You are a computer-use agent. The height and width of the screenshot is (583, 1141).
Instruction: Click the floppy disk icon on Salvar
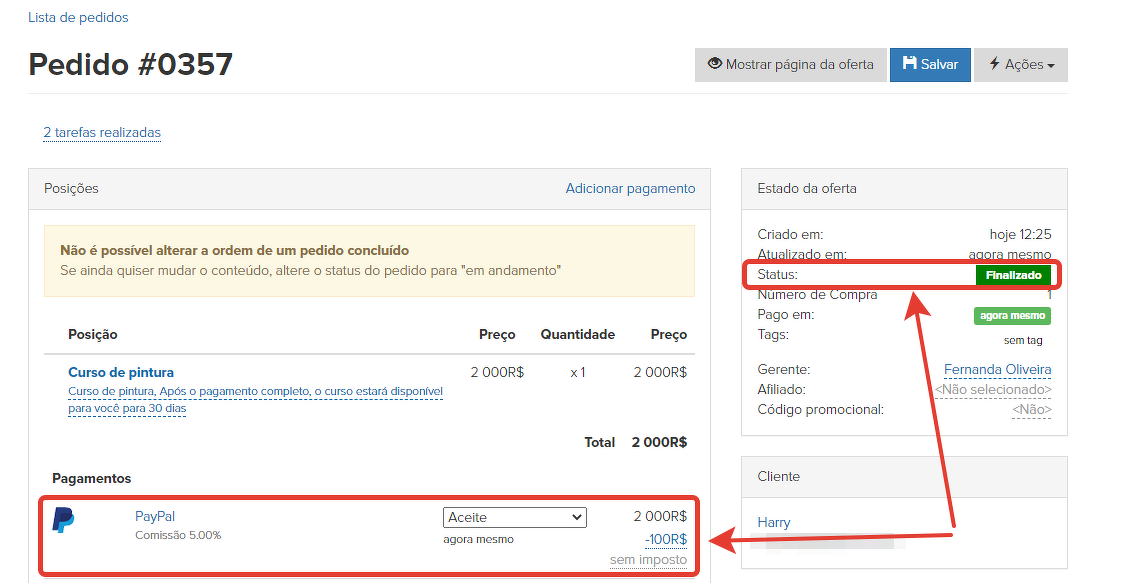pyautogui.click(x=909, y=64)
